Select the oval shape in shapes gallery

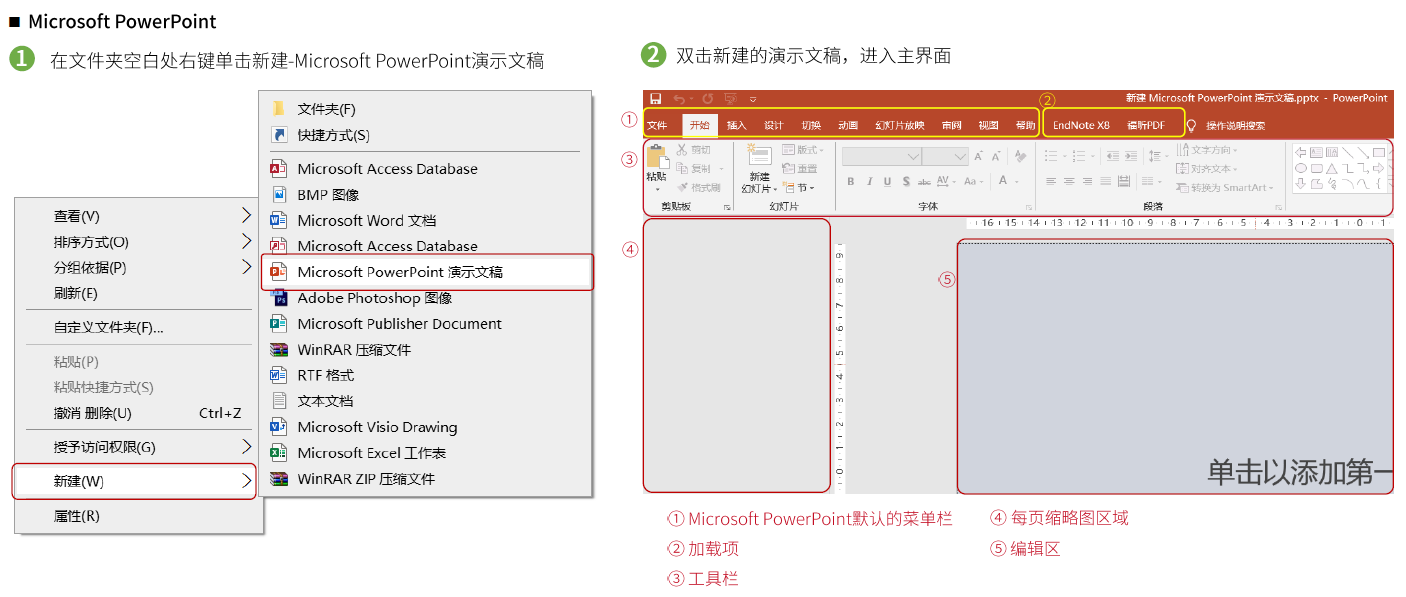(1301, 168)
